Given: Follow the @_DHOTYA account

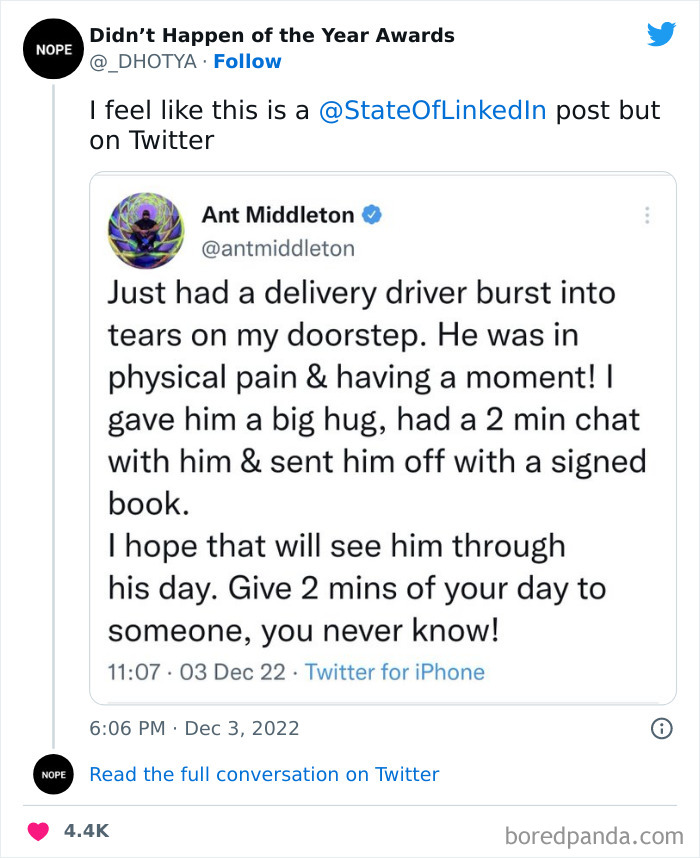Looking at the screenshot, I should 248,61.
